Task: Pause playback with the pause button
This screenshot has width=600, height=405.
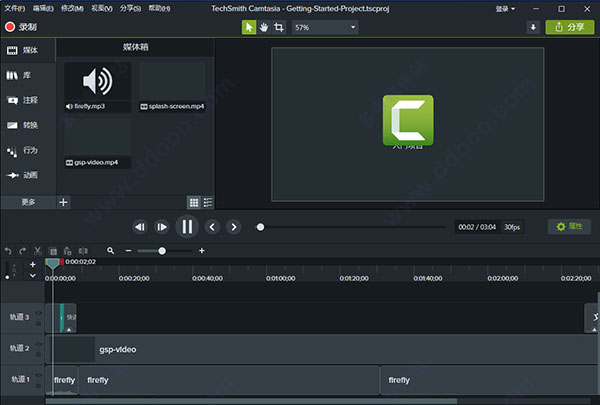Action: [187, 227]
